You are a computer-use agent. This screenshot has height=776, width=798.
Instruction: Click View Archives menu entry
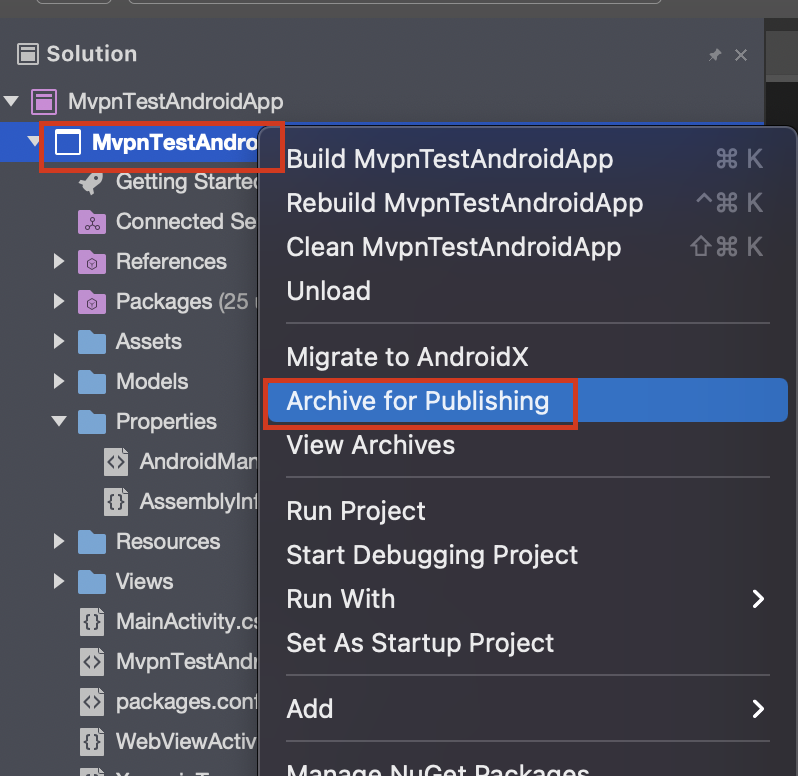pos(371,445)
